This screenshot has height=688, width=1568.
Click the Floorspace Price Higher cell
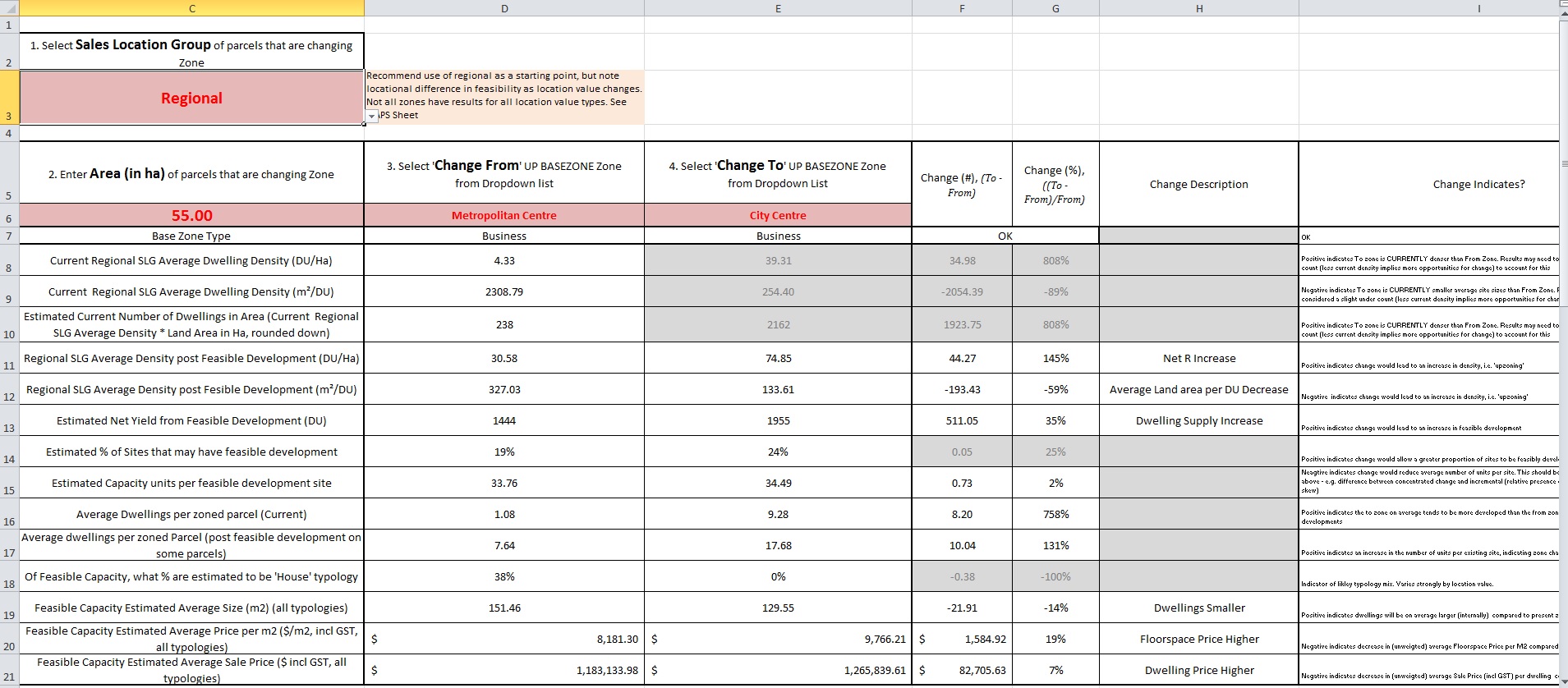pos(1198,639)
